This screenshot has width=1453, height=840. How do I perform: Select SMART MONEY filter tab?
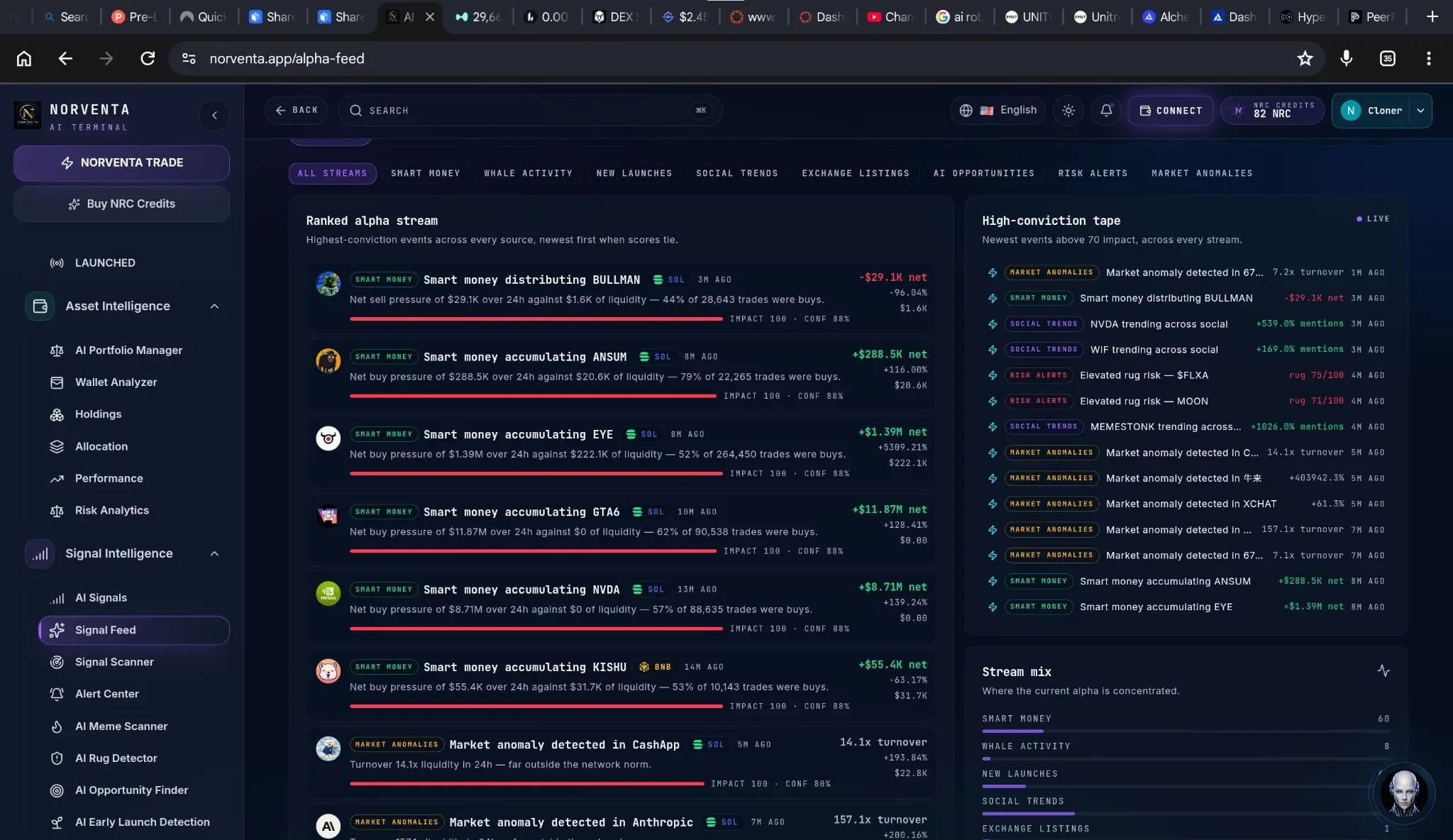[426, 173]
